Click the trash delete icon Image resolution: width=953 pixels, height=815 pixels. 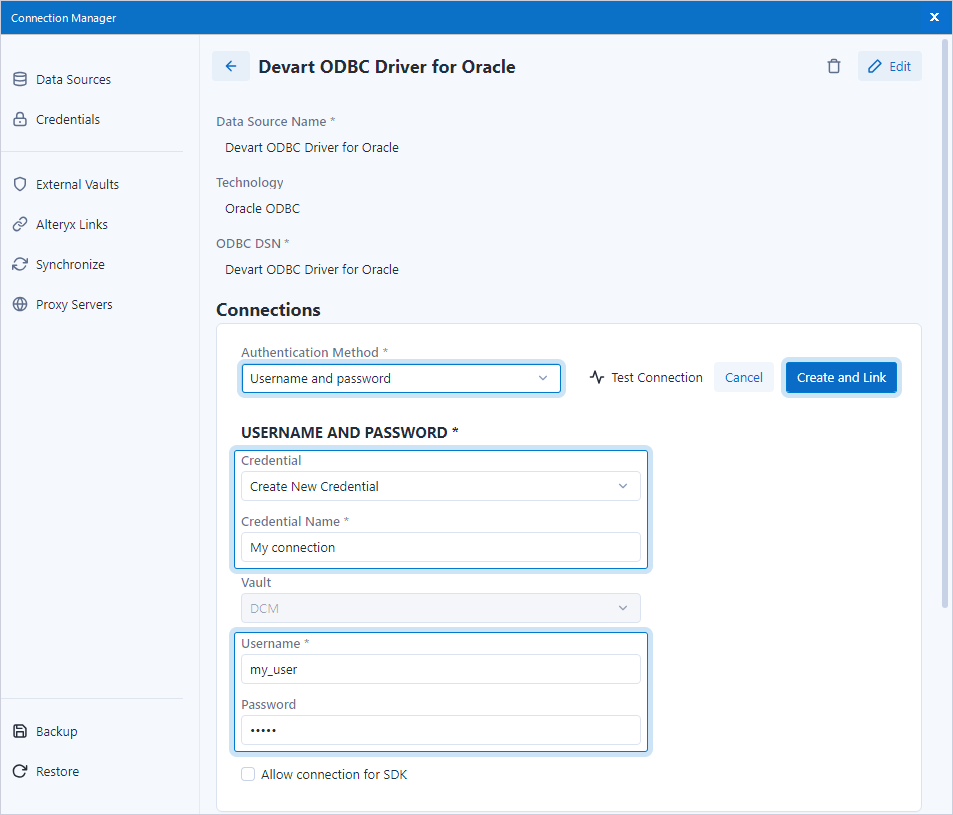(834, 67)
